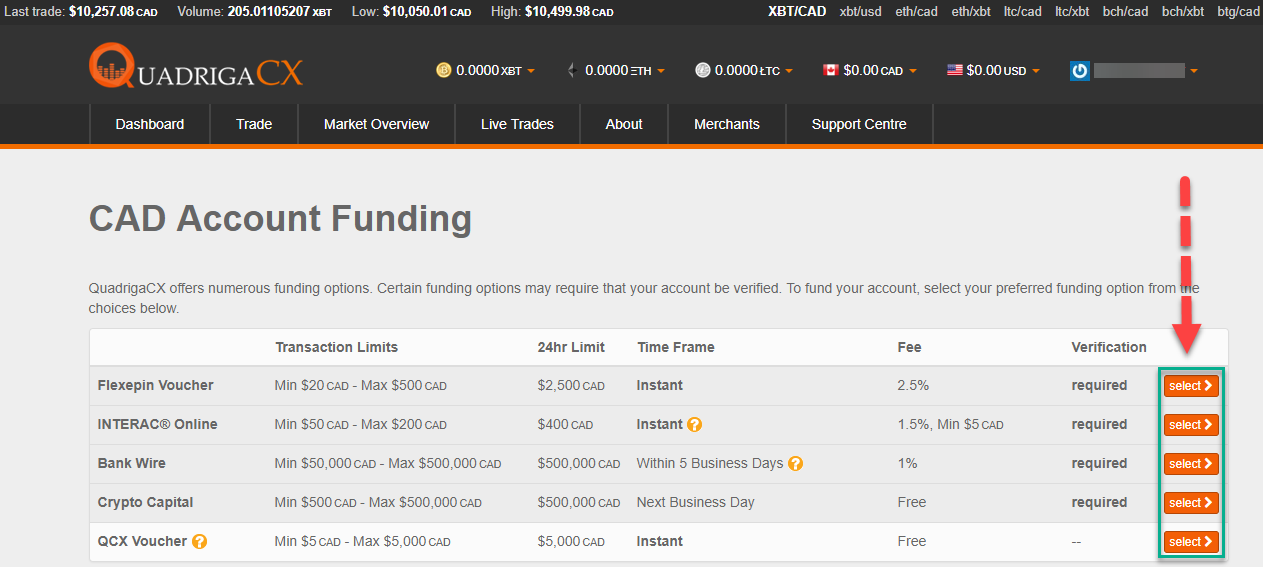This screenshot has height=567, width=1263.
Task: Click the $400 CAD 24hr limit
Action: [565, 424]
